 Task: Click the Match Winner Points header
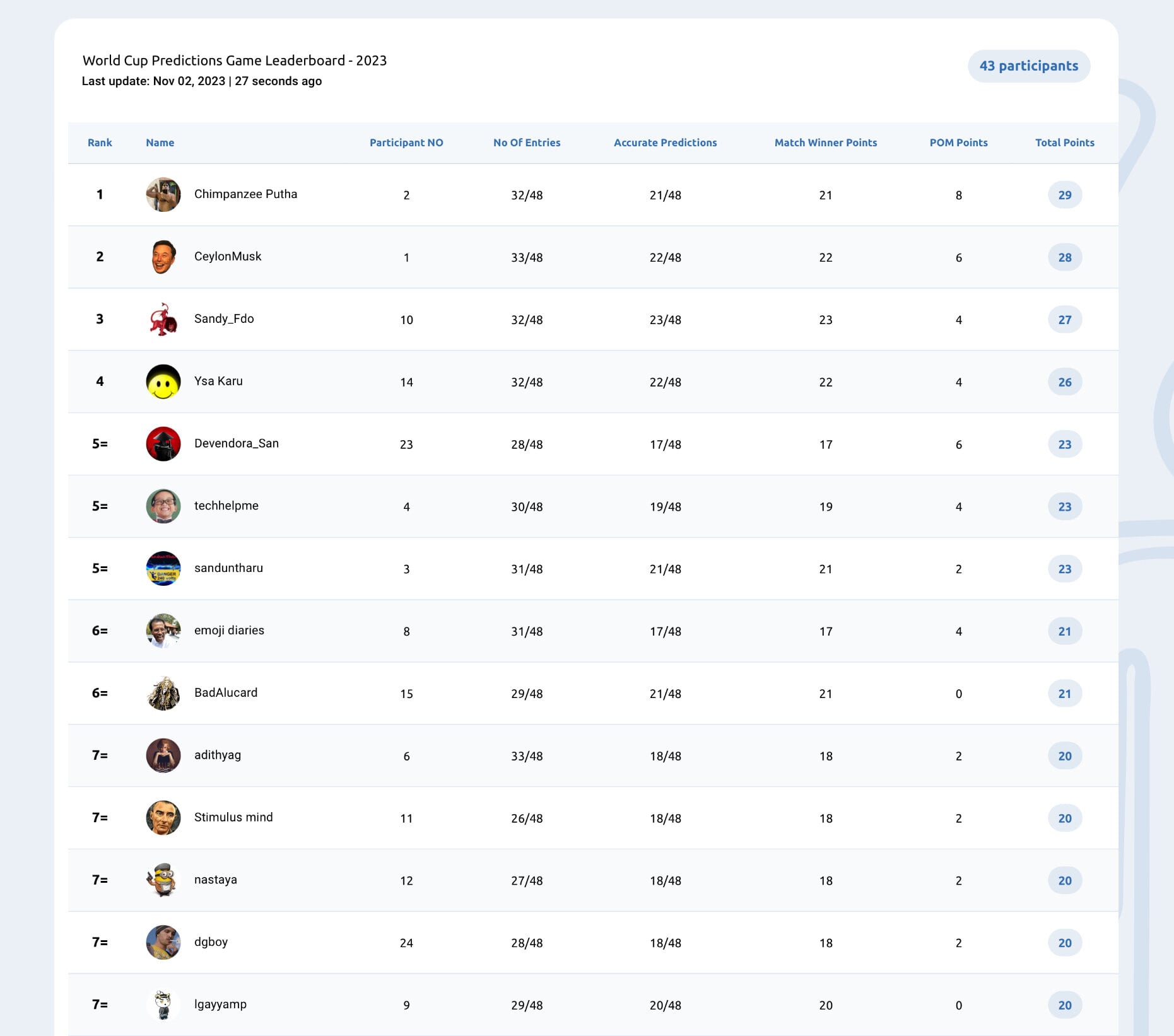[826, 143]
